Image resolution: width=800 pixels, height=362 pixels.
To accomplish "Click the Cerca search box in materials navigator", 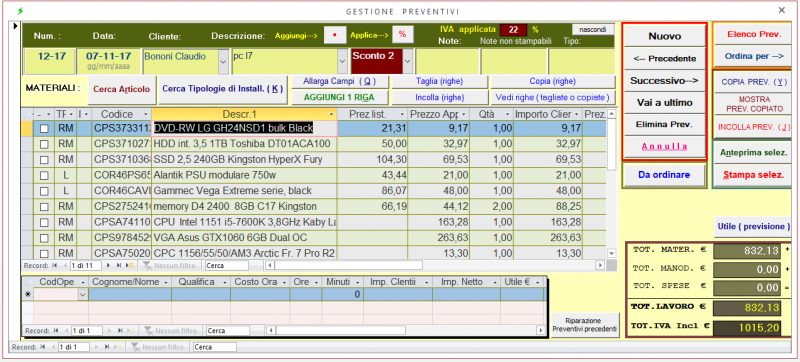I will (x=227, y=266).
